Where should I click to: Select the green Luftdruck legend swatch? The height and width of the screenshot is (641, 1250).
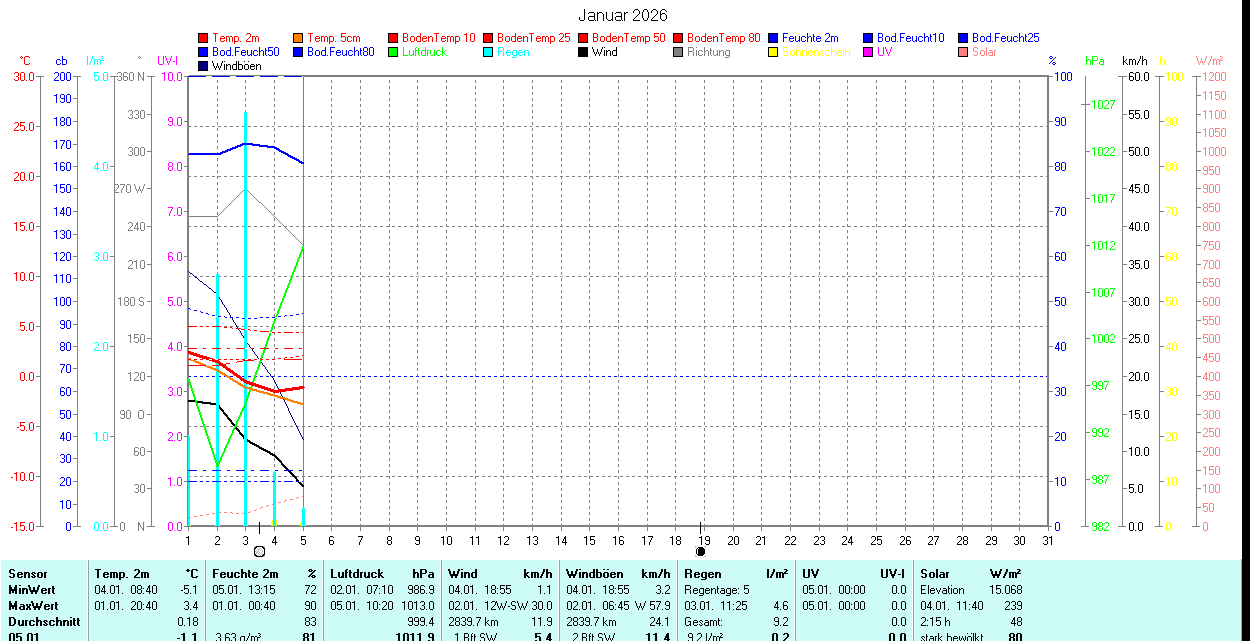click(x=394, y=52)
